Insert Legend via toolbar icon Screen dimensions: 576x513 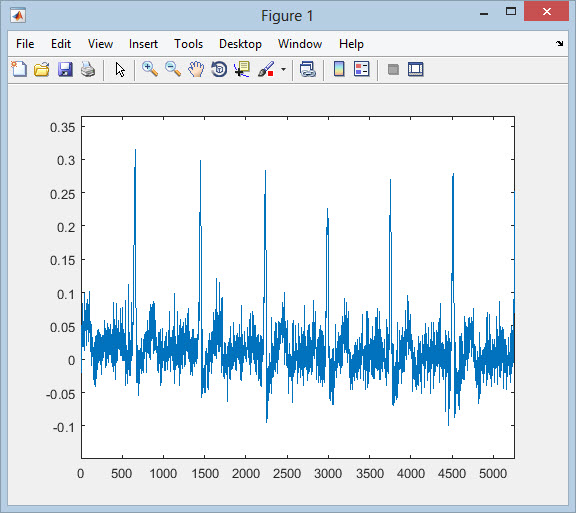[x=361, y=69]
